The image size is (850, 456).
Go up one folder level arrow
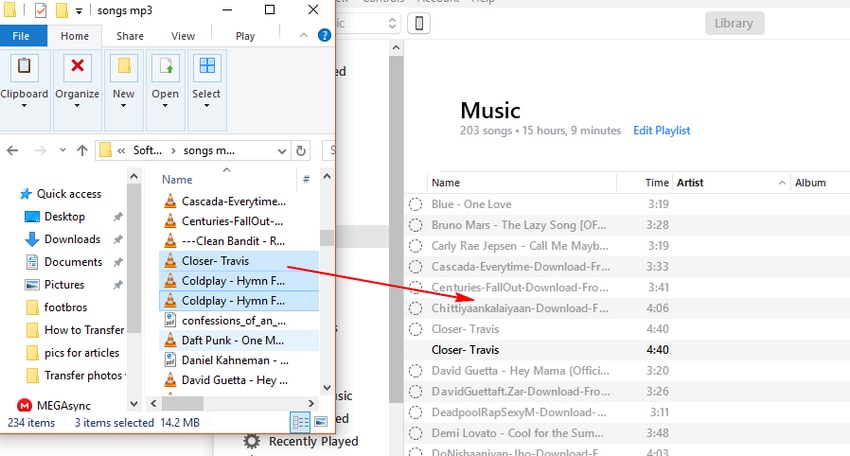point(82,150)
